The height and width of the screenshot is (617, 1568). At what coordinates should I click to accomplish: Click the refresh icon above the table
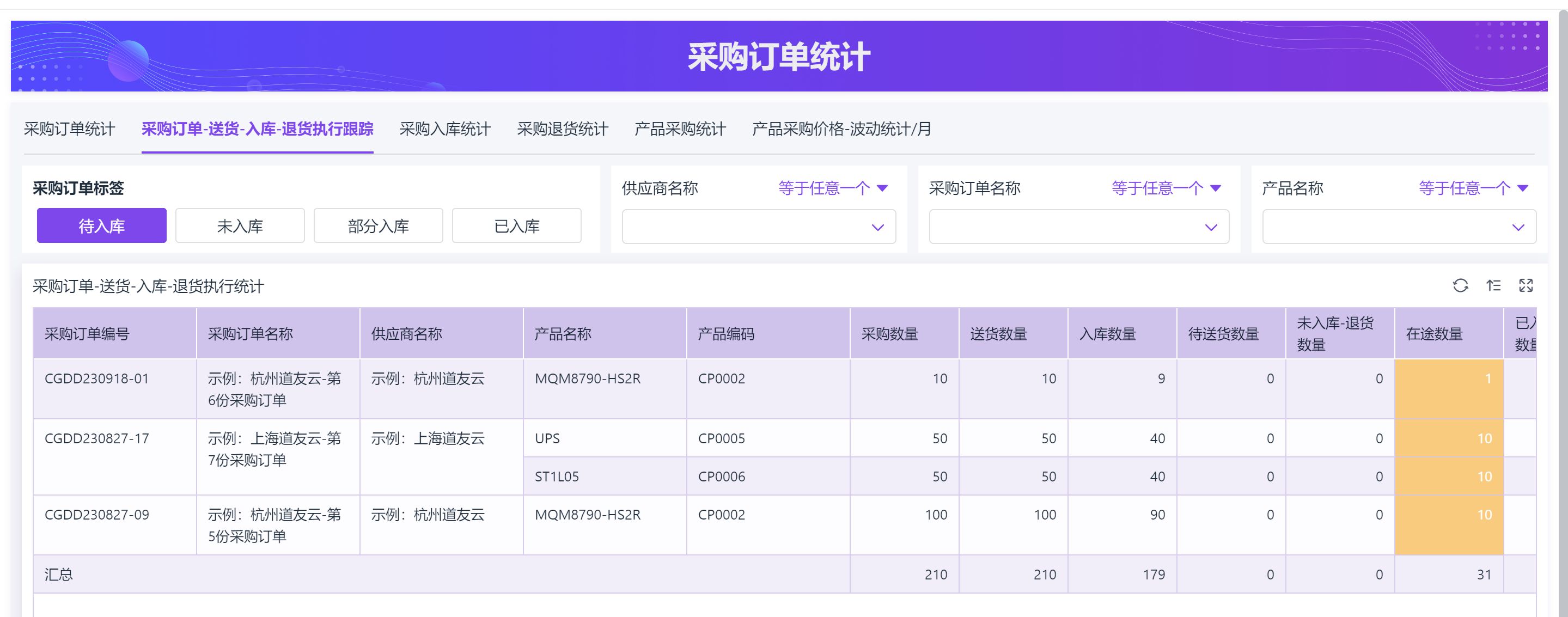pyautogui.click(x=1460, y=285)
